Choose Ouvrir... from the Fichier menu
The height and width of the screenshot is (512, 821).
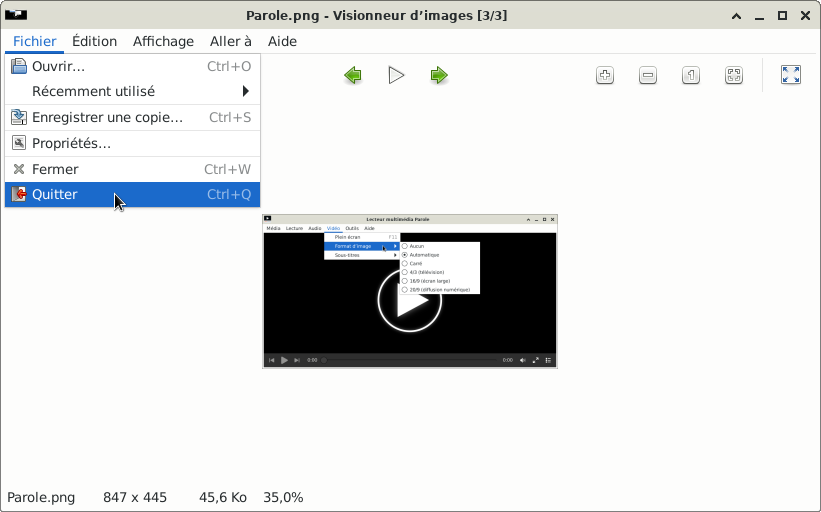coord(132,66)
